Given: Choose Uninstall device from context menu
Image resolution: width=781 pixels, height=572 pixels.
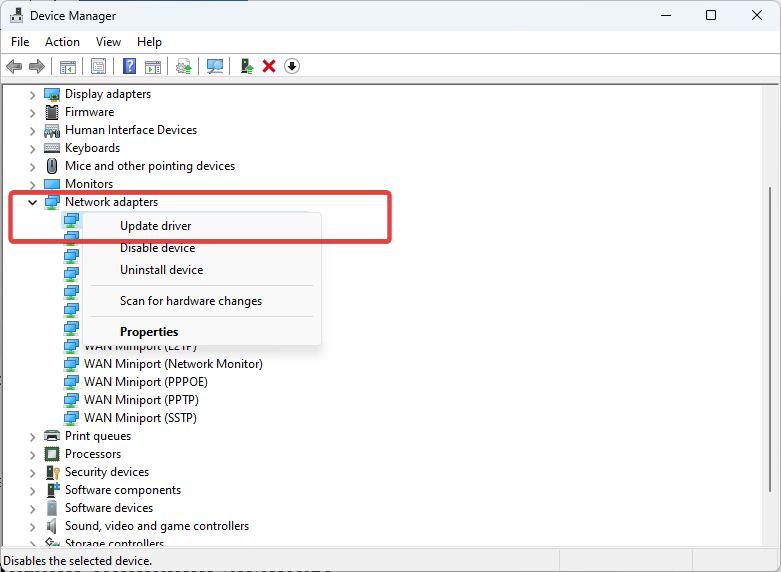Looking at the screenshot, I should [x=202, y=270].
